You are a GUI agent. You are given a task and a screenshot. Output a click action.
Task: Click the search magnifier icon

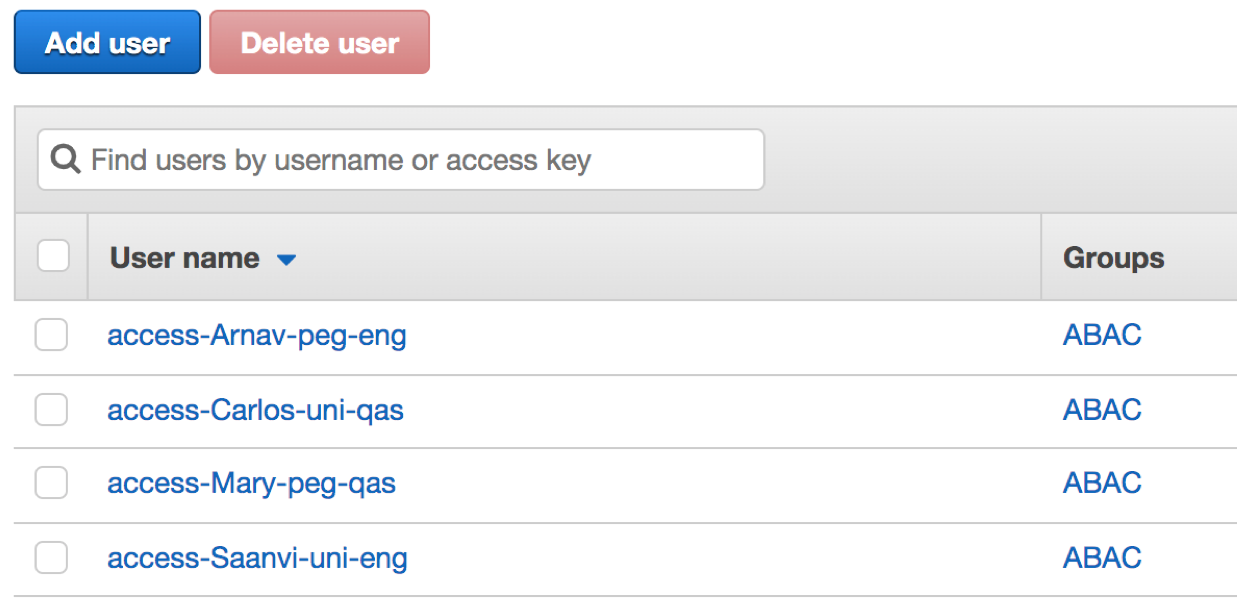point(64,159)
